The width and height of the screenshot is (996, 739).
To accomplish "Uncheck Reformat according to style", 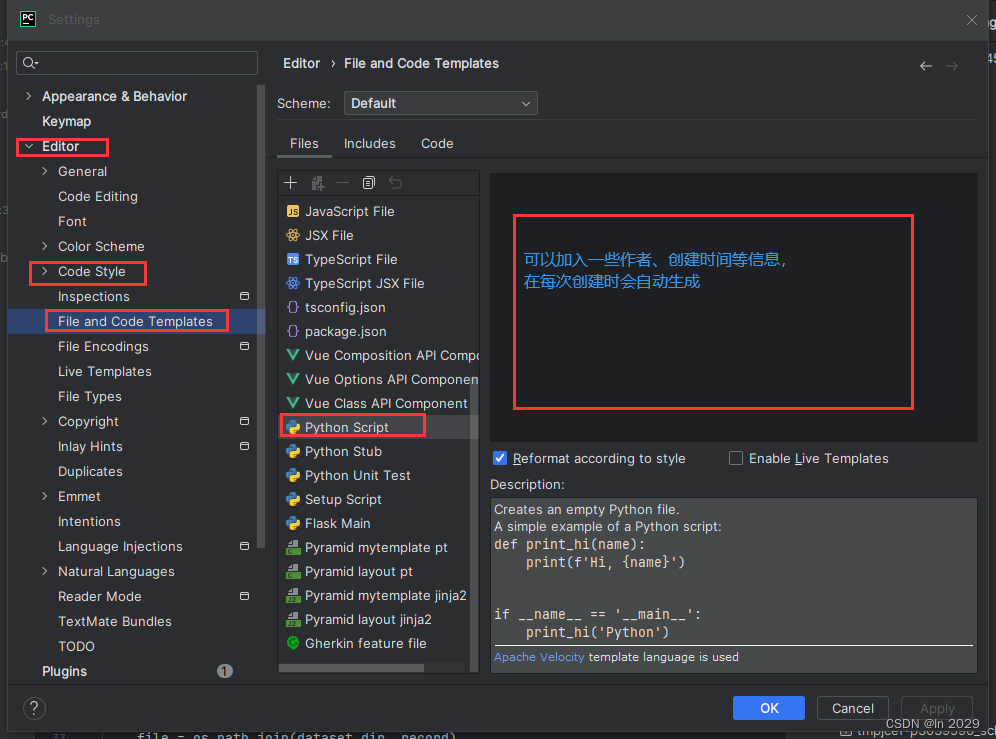I will [x=501, y=458].
